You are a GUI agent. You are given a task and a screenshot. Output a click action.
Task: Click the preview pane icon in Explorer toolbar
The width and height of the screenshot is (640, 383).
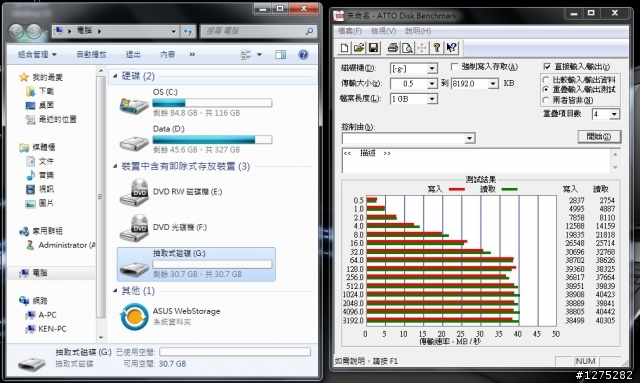pyautogui.click(x=280, y=54)
